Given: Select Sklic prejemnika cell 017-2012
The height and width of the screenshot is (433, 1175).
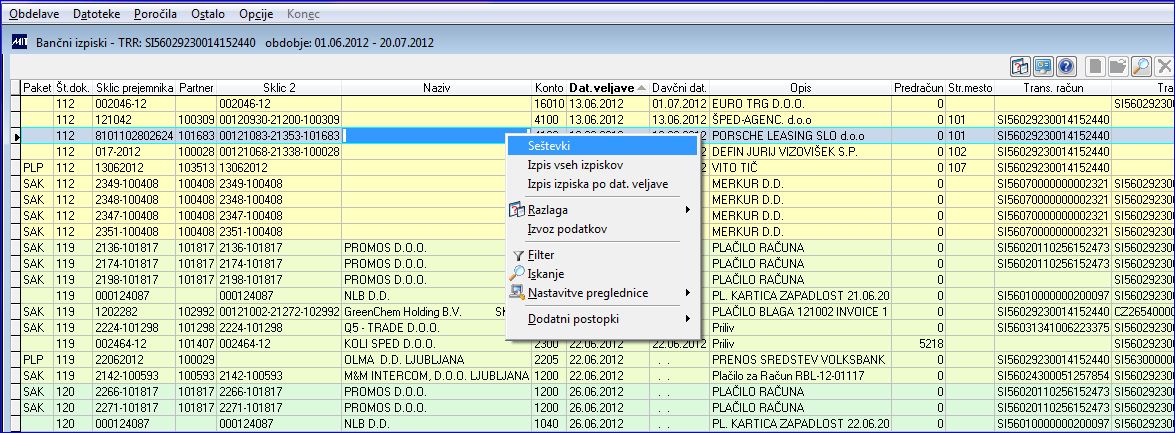Looking at the screenshot, I should pos(134,151).
